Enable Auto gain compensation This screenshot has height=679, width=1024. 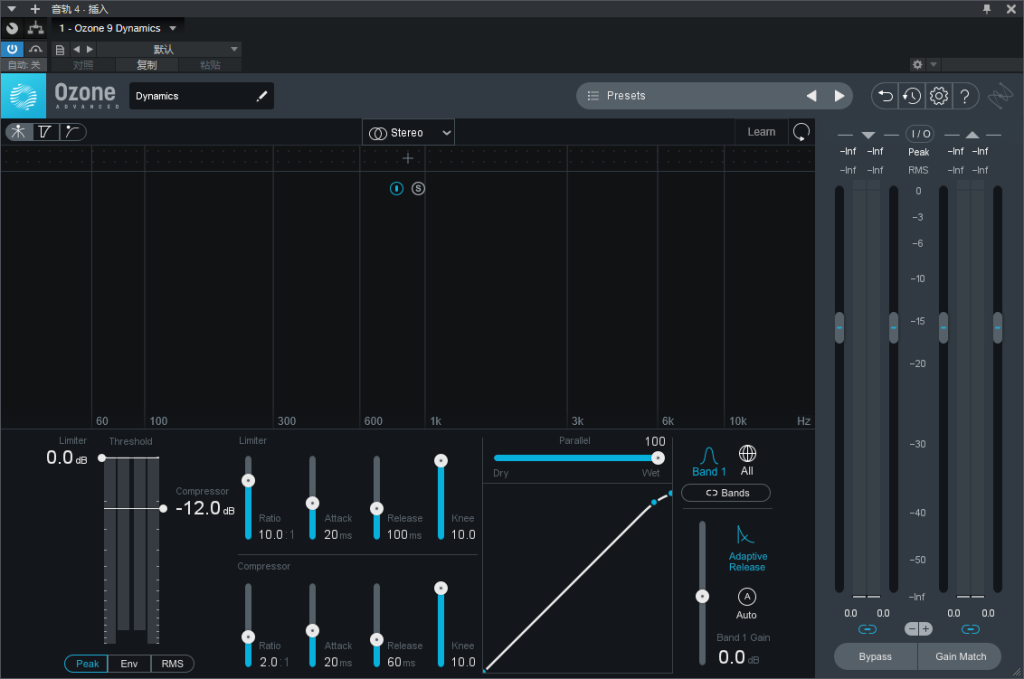click(x=746, y=597)
